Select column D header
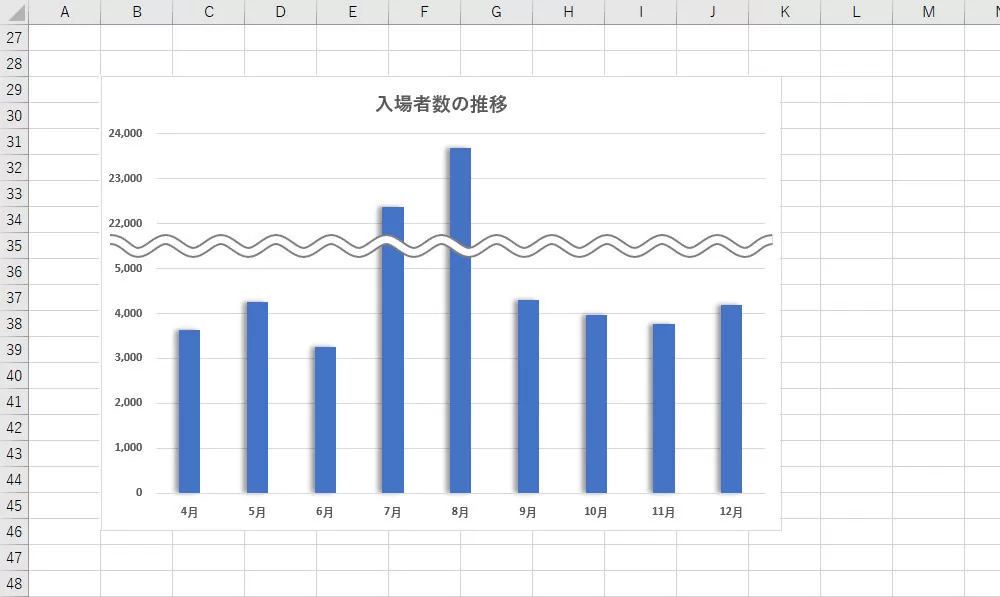1000x597 pixels. [x=281, y=12]
